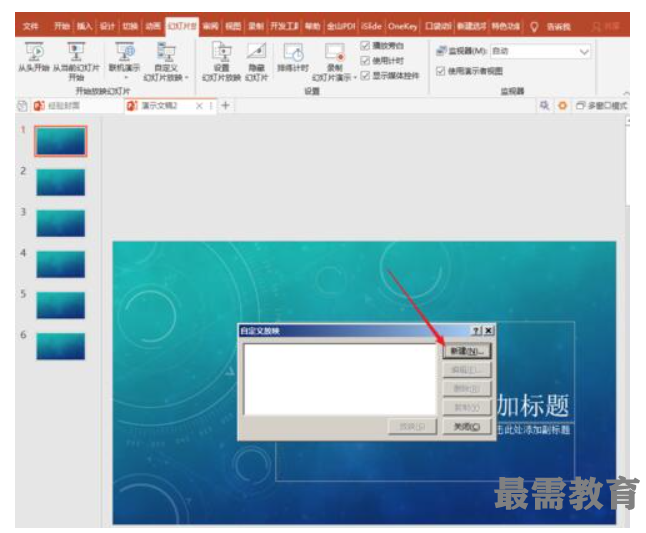Select slide 1 thumbnail
Viewport: 646px width, 533px height.
61,141
